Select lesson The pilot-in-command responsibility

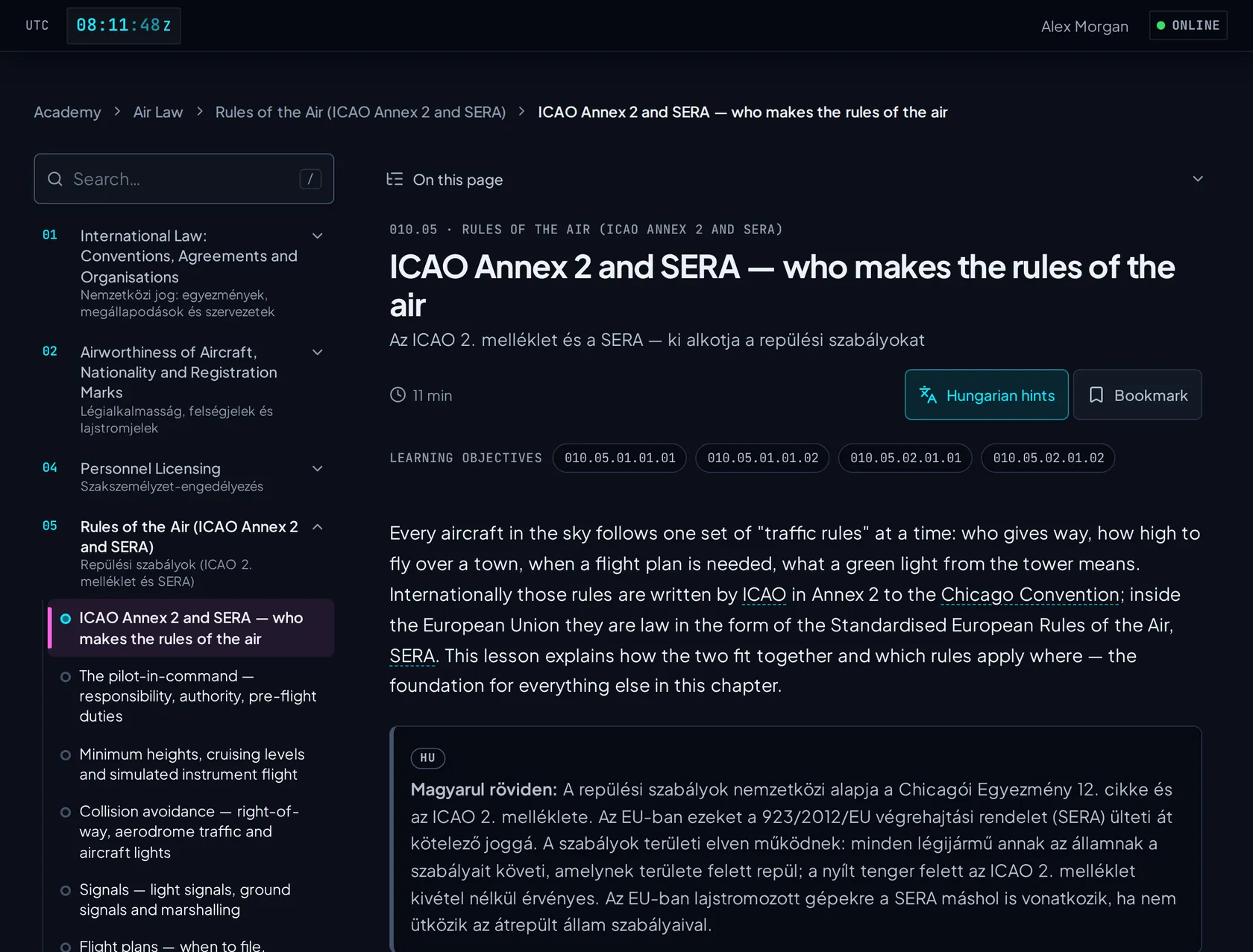point(191,696)
